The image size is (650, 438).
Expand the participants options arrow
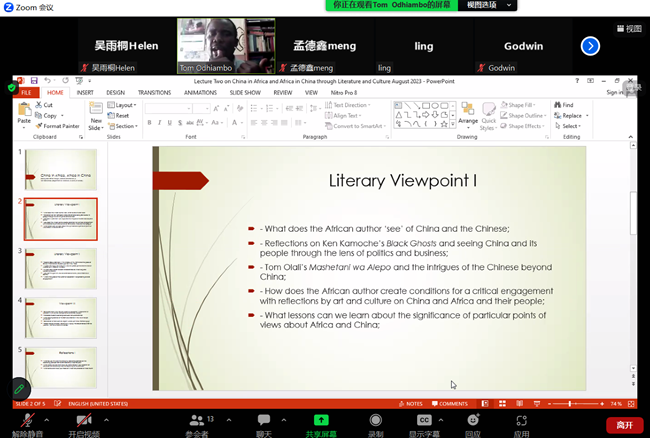pos(228,420)
